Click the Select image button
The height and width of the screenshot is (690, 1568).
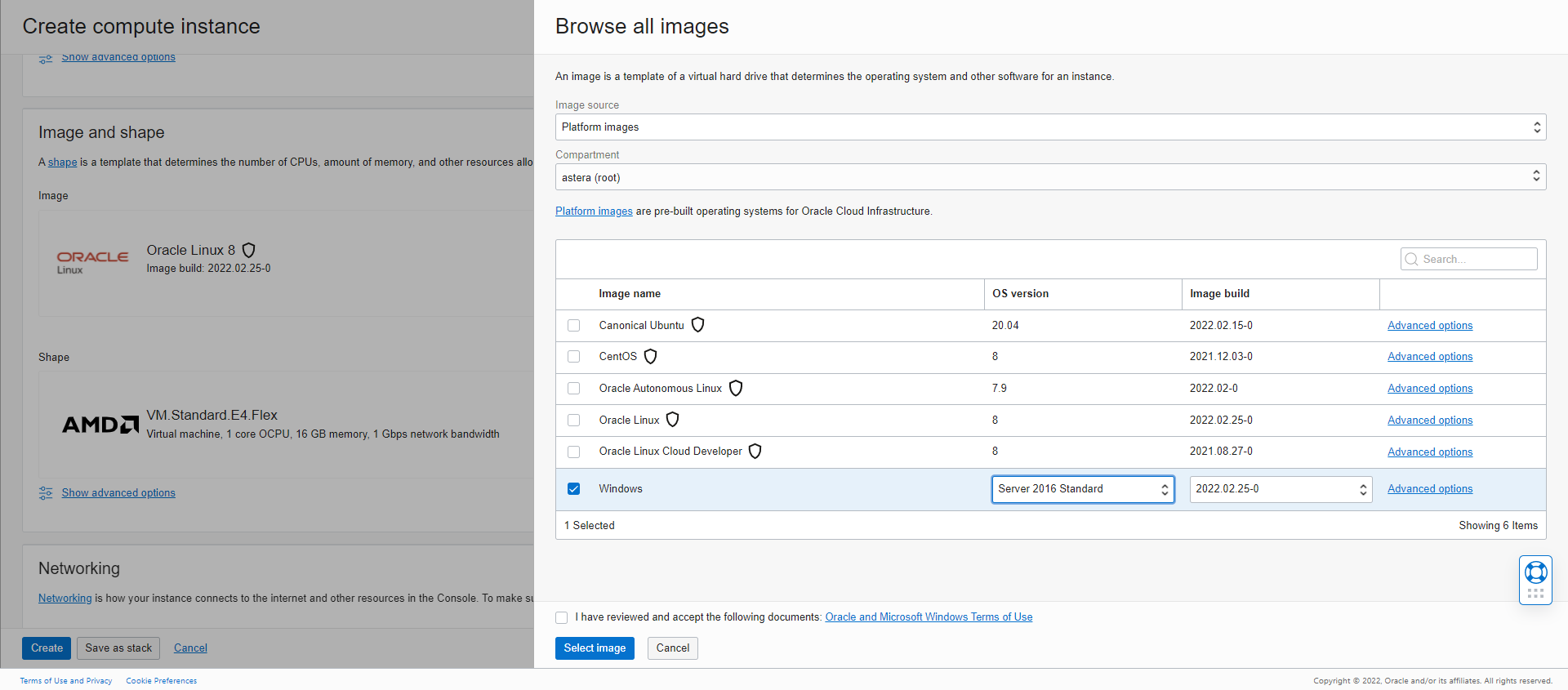595,648
